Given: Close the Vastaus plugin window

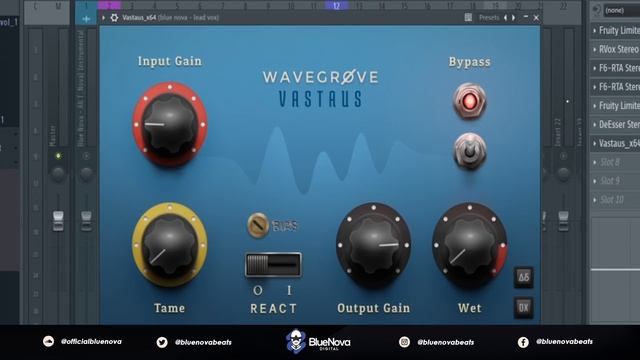Looking at the screenshot, I should 536,18.
